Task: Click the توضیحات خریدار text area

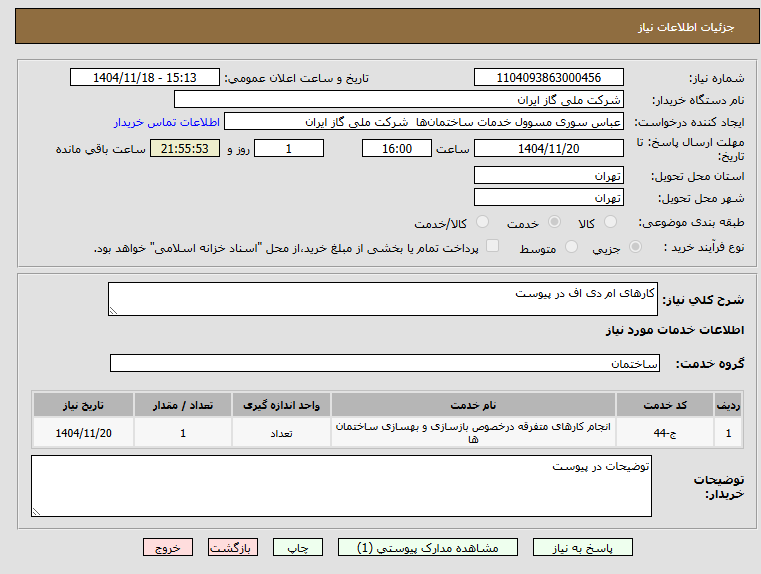Action: point(341,486)
